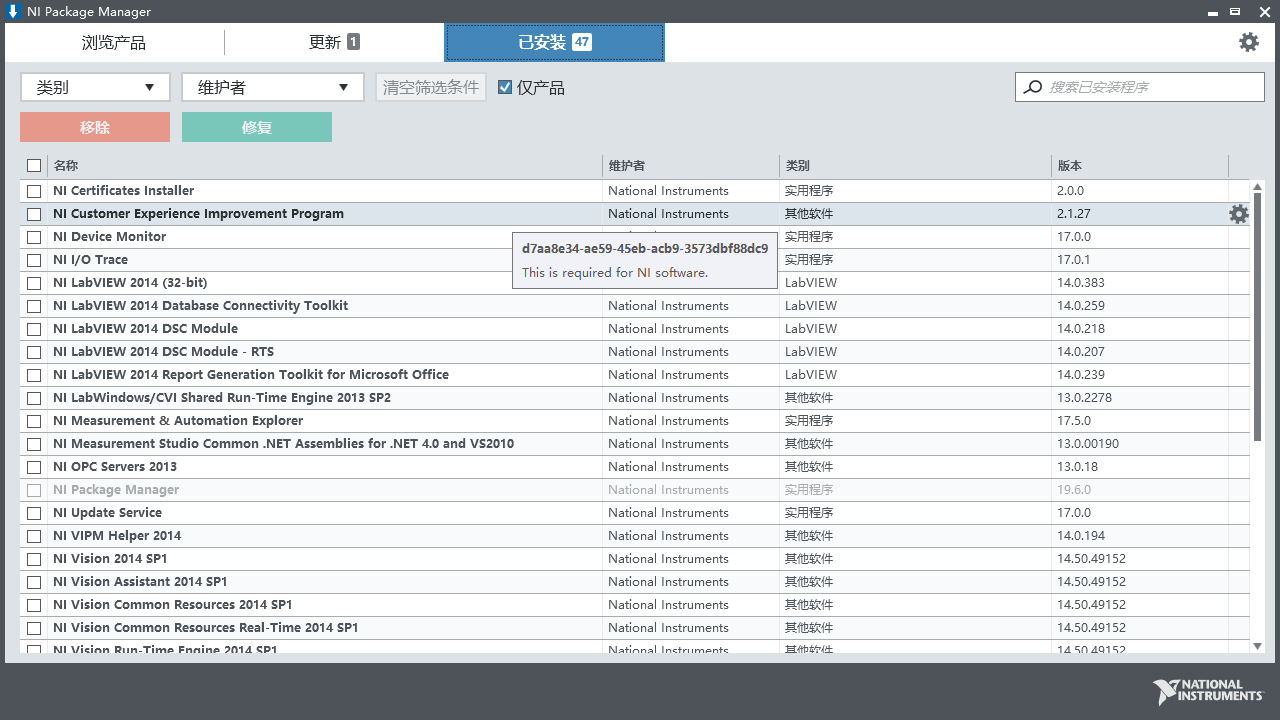Select the checkbox for NI Device Monitor
Screen dimensions: 1280x720
(34, 237)
